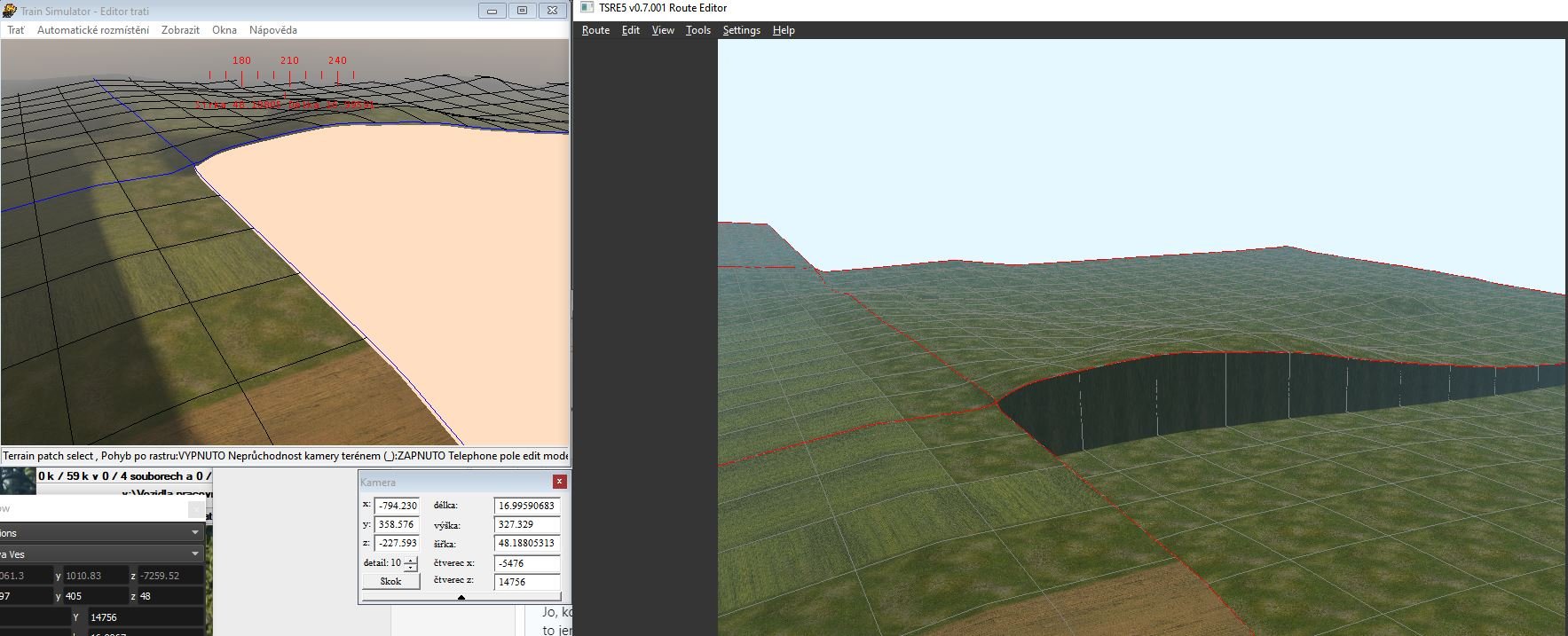
Task: Collapse the Kamera dialog with bottom arrow bar
Action: coord(461,597)
